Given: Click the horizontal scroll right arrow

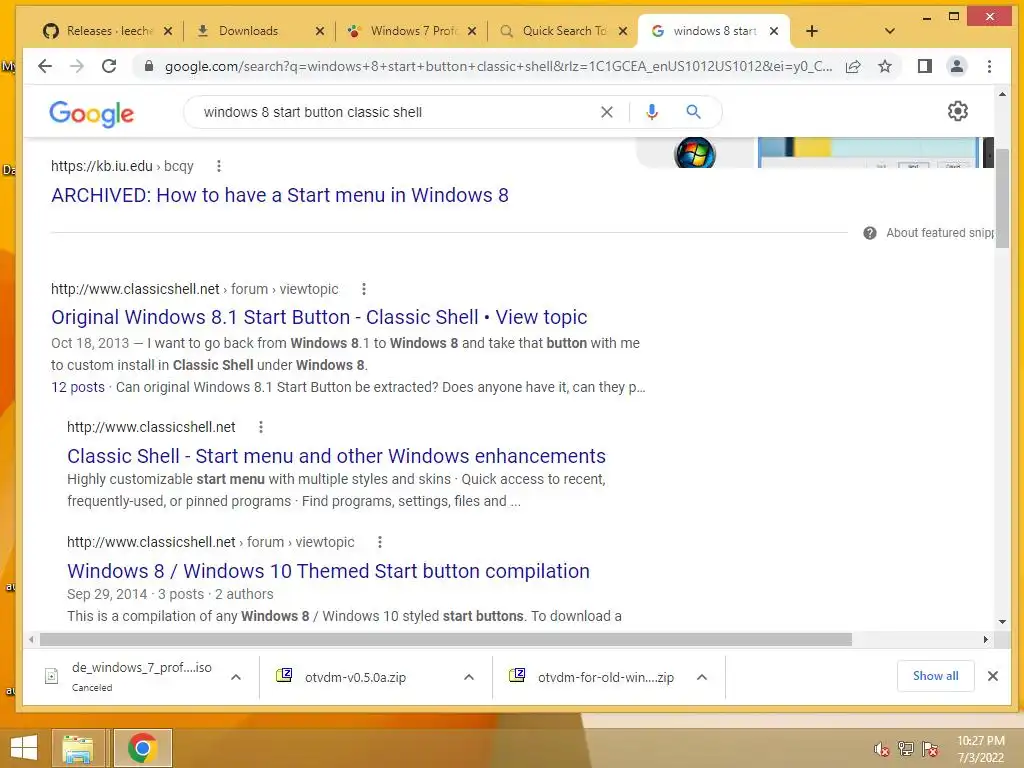Looking at the screenshot, I should click(x=986, y=639).
